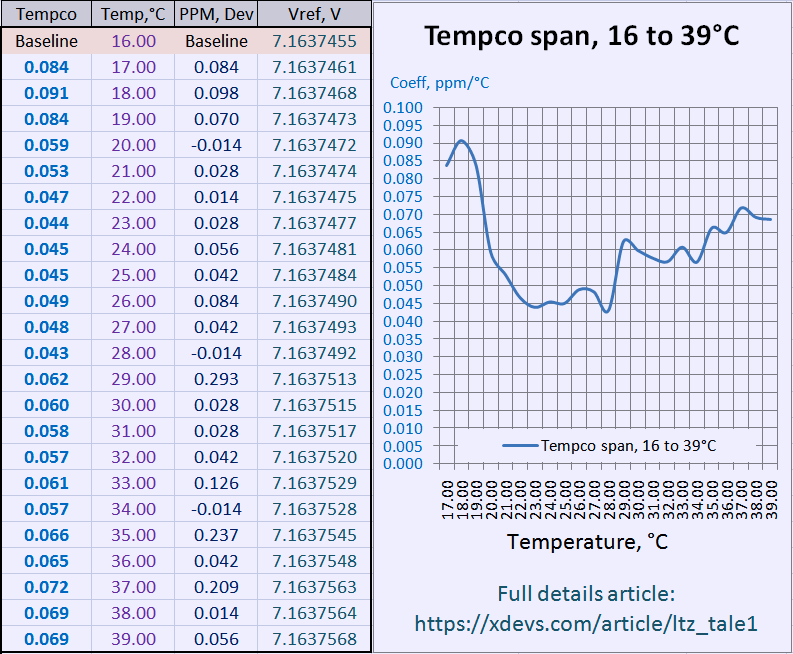Select the Temp,°C column header
Image resolution: width=793 pixels, height=654 pixels.
click(x=133, y=14)
